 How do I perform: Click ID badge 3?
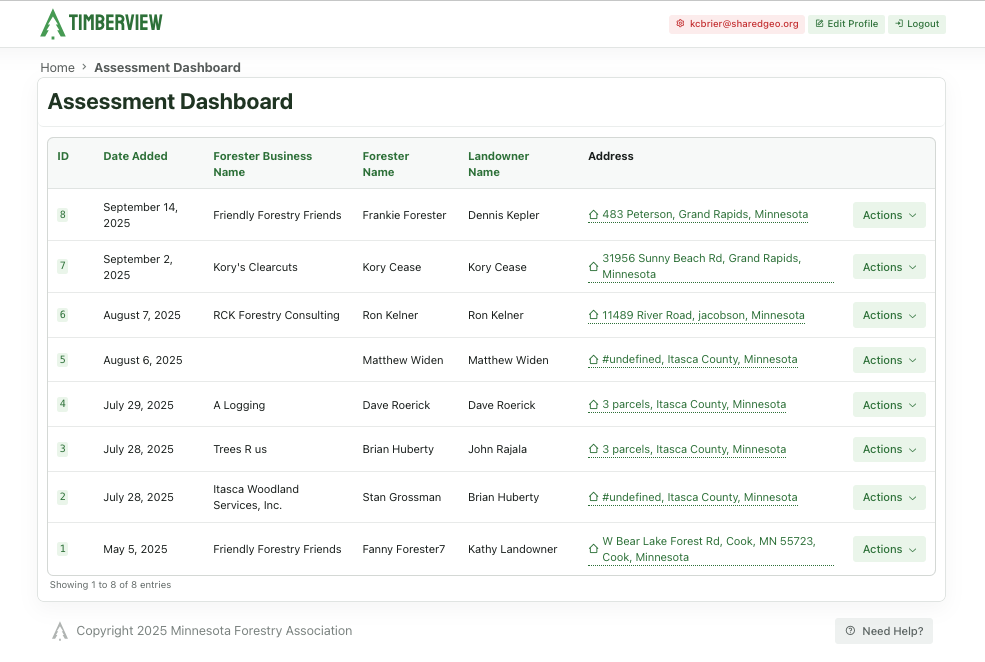point(63,449)
